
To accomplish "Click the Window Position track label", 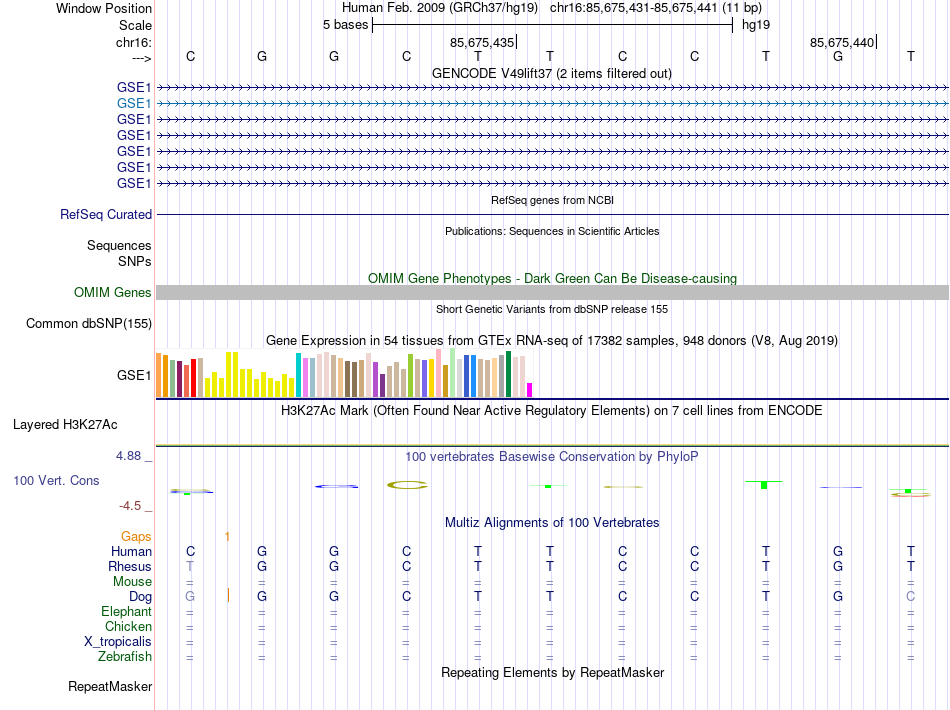I will pyautogui.click(x=104, y=8).
